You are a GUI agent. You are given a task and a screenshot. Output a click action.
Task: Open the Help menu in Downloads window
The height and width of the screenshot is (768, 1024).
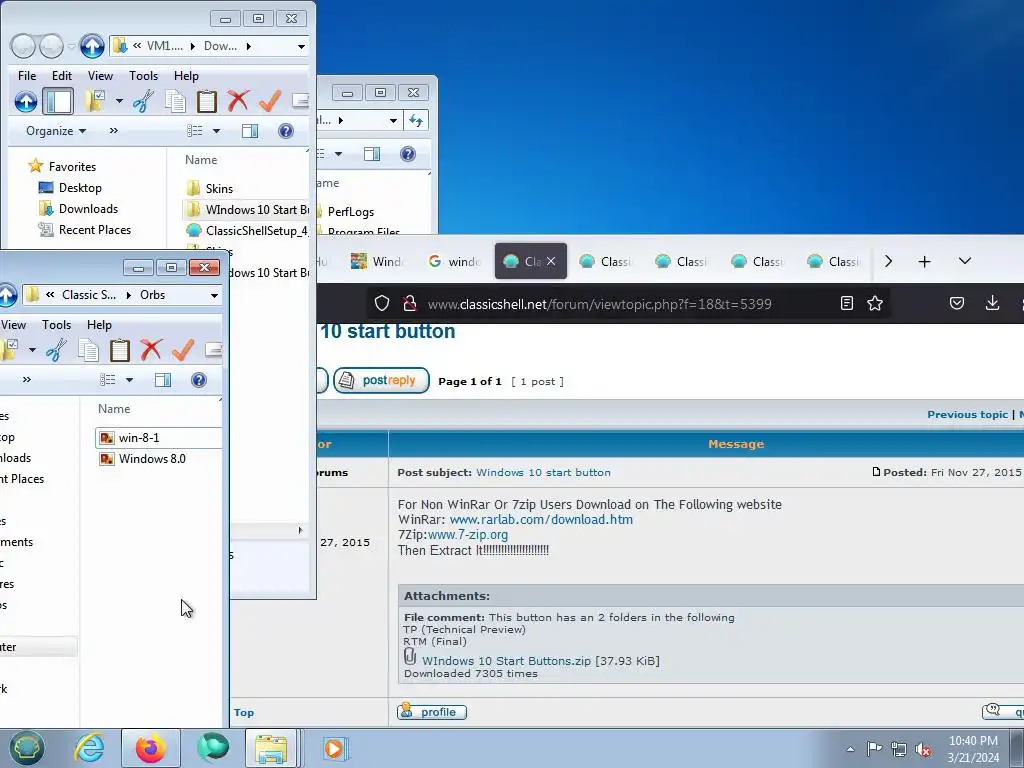[186, 76]
